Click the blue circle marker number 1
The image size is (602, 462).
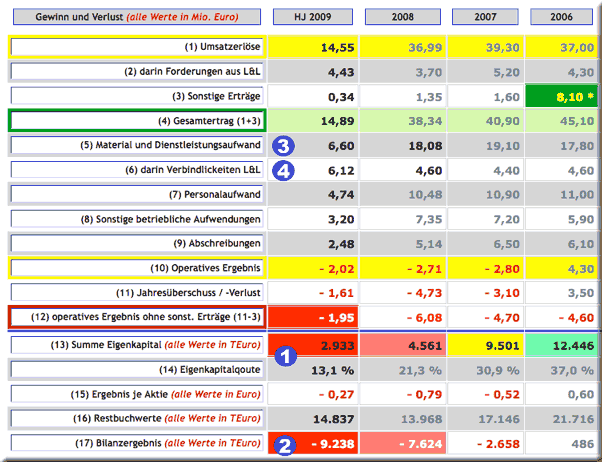(284, 355)
